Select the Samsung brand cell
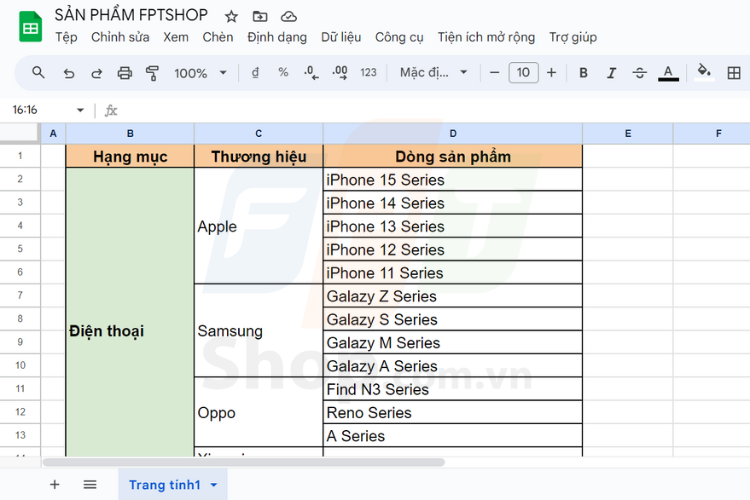 259,331
